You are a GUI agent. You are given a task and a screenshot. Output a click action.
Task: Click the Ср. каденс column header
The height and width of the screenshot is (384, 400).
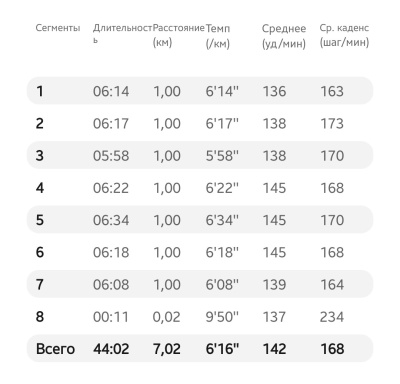pyautogui.click(x=344, y=35)
